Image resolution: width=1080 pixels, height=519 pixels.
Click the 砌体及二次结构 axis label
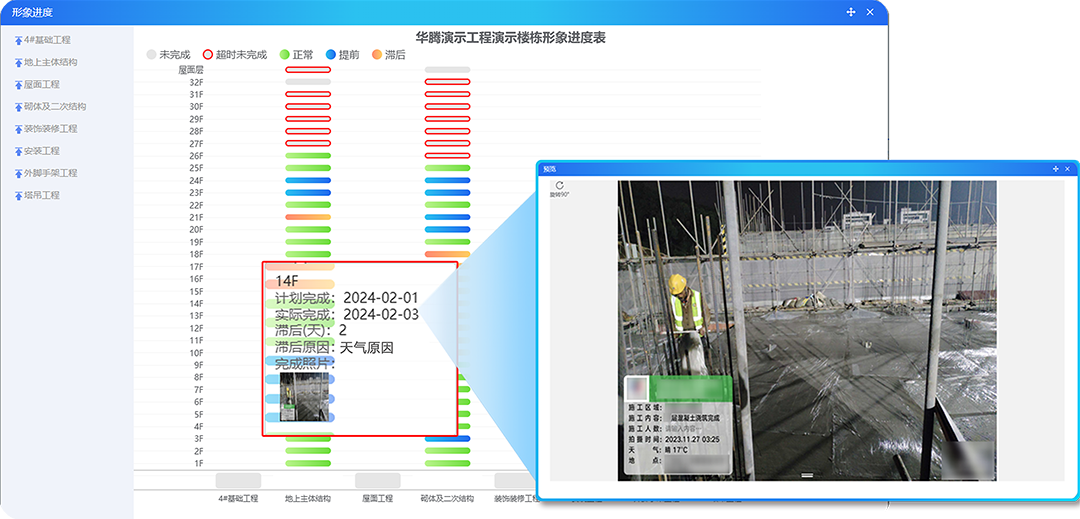click(x=447, y=498)
